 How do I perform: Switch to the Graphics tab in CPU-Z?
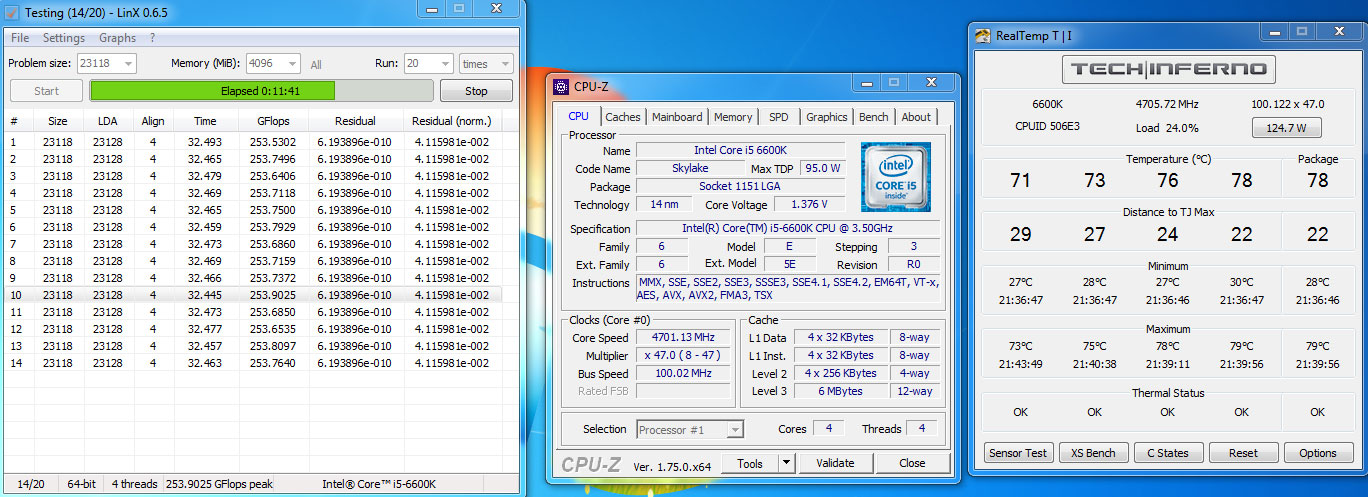[827, 117]
